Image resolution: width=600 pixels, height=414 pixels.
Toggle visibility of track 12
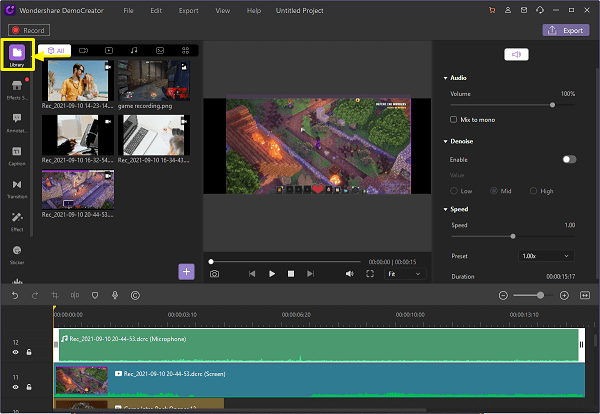click(16, 352)
